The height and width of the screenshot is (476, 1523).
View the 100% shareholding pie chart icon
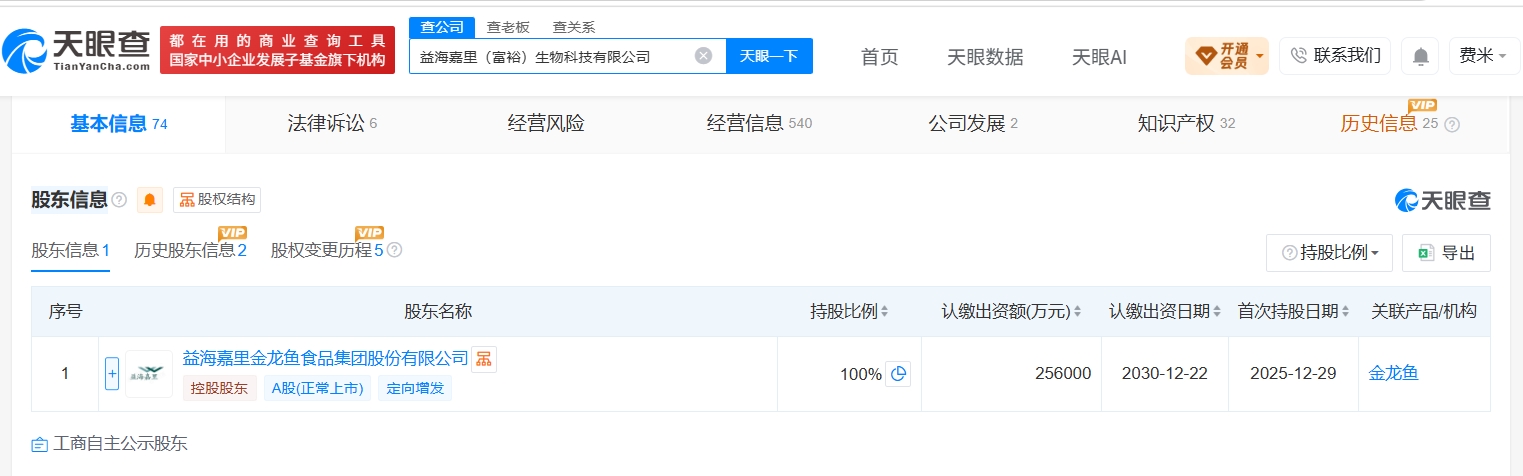[898, 374]
